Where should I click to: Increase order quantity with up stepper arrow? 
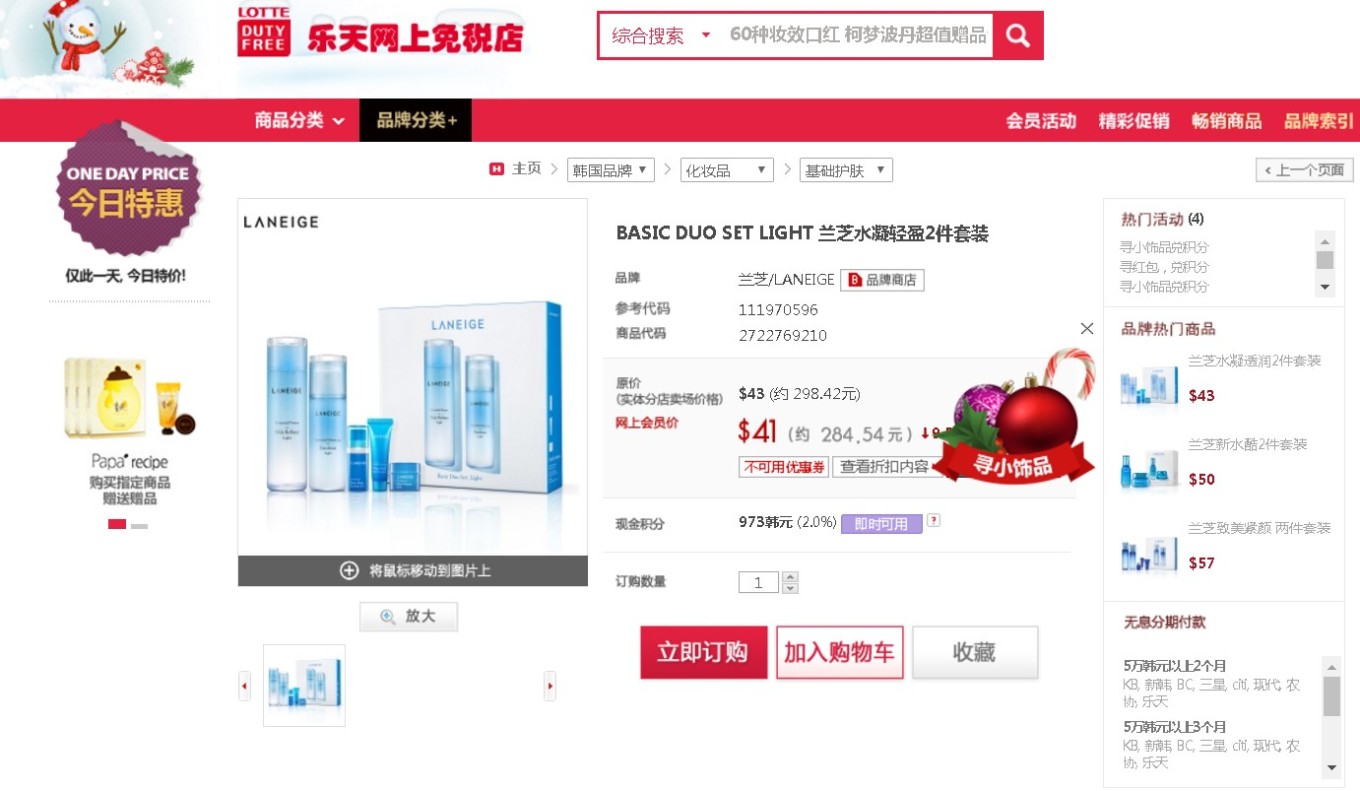(790, 577)
